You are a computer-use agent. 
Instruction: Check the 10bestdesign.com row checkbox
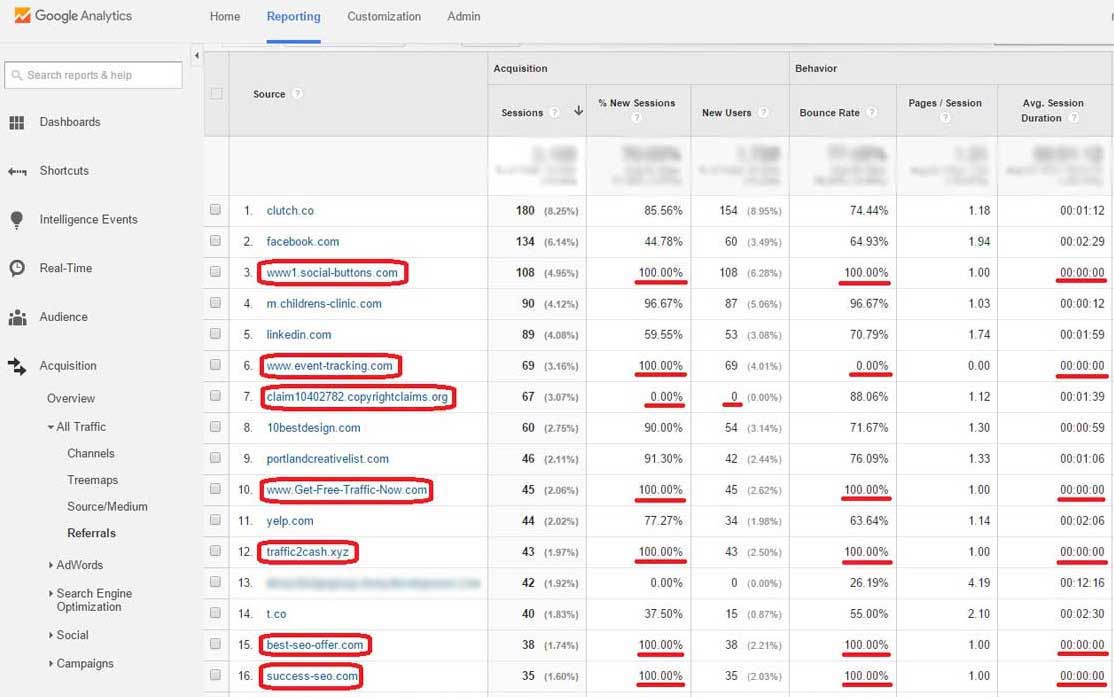click(x=215, y=427)
